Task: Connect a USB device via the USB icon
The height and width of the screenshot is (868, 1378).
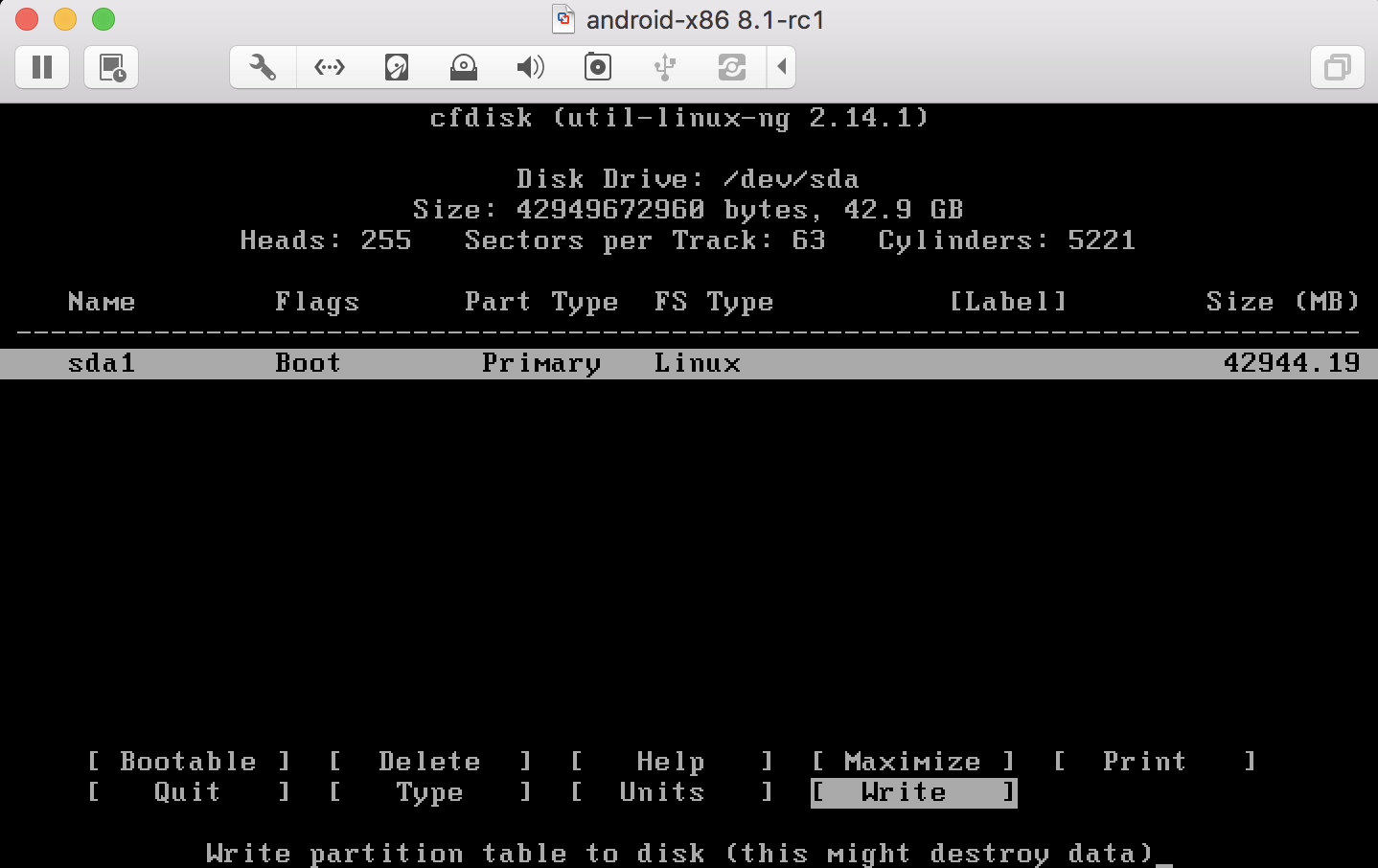Action: click(664, 67)
